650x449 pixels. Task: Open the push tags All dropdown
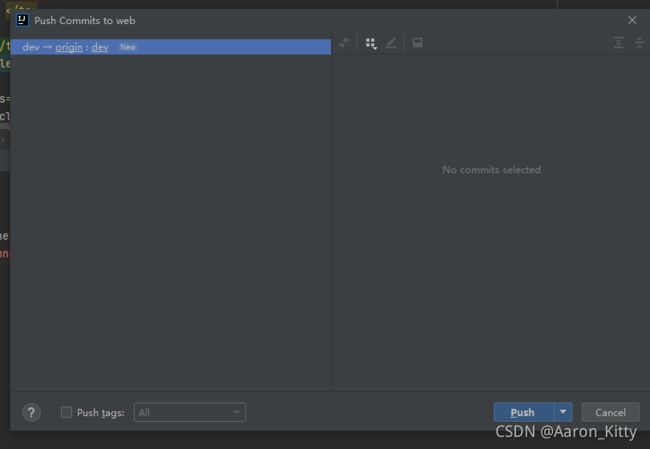click(x=190, y=412)
